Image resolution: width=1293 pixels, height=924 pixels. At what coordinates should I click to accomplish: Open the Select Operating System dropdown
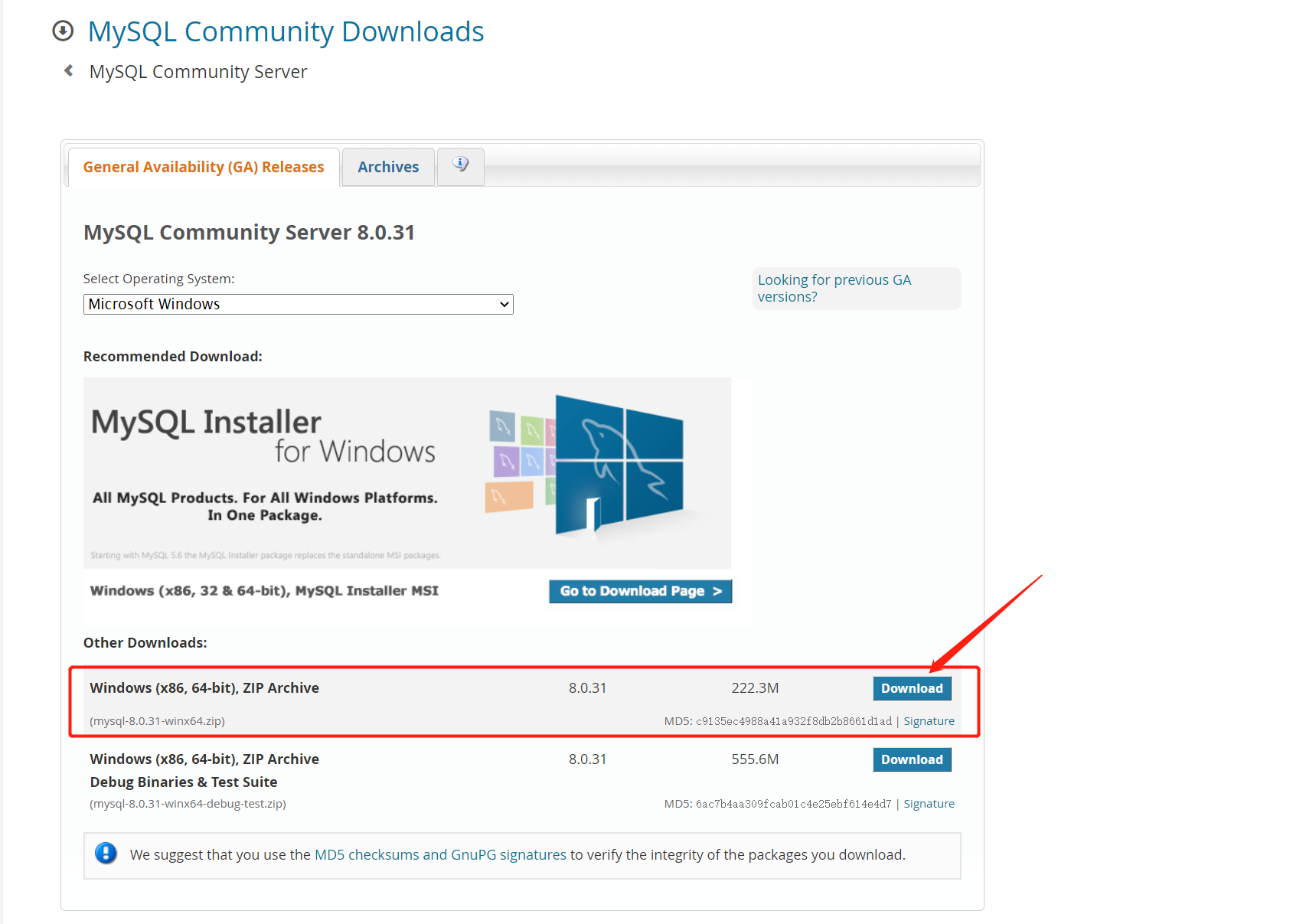(299, 304)
